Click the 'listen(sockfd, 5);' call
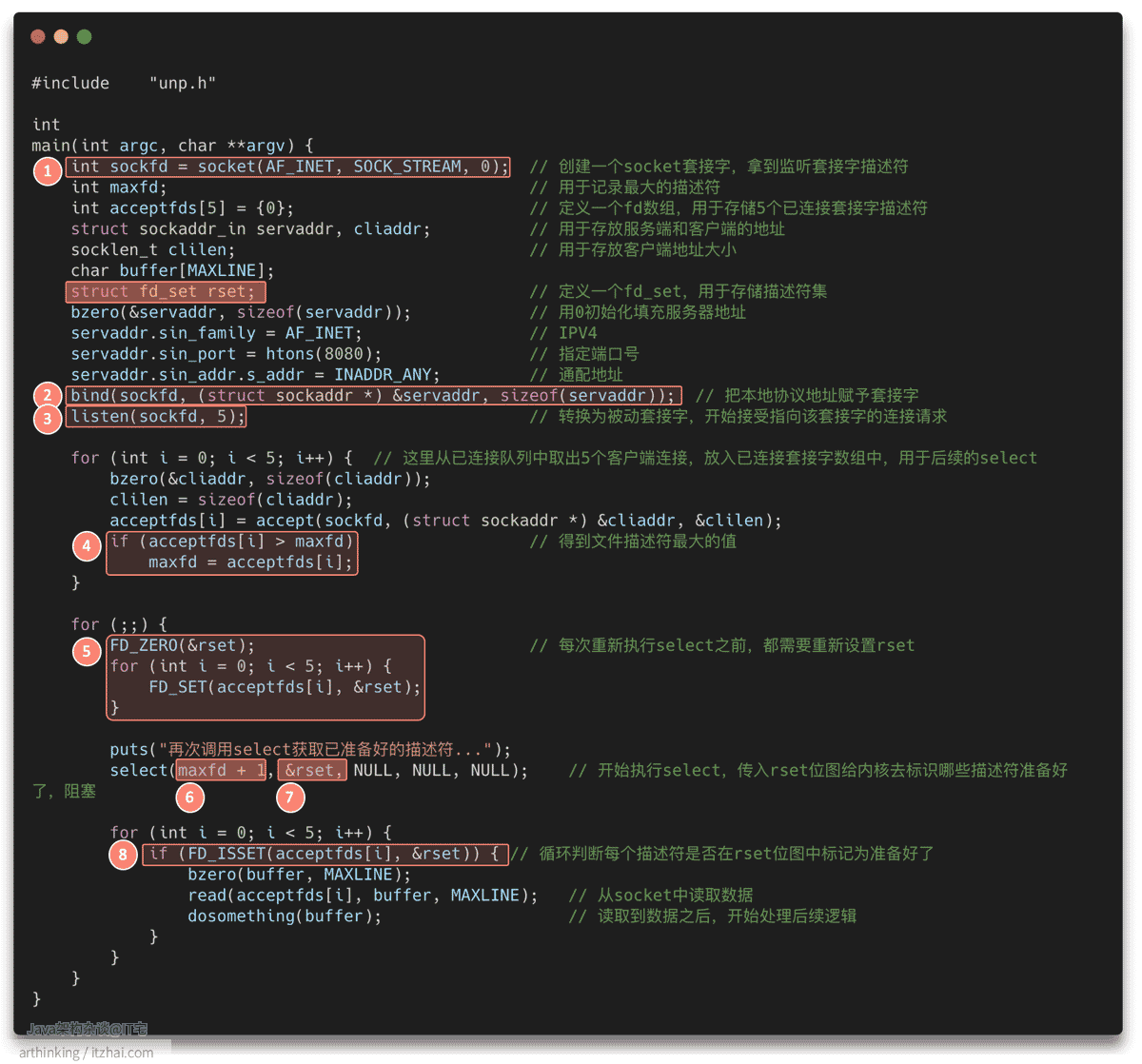Screen dimensions: 1142x1064 pos(158,417)
